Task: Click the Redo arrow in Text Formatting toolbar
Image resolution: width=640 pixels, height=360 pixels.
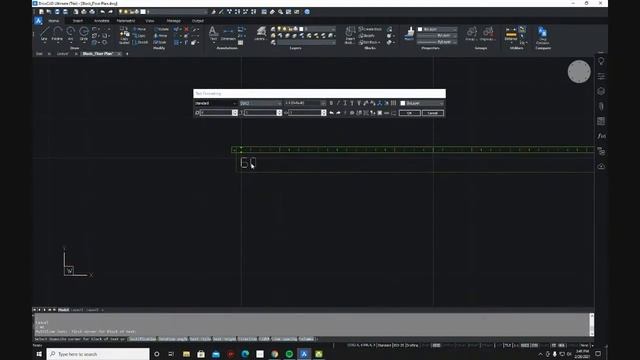Action: point(338,113)
